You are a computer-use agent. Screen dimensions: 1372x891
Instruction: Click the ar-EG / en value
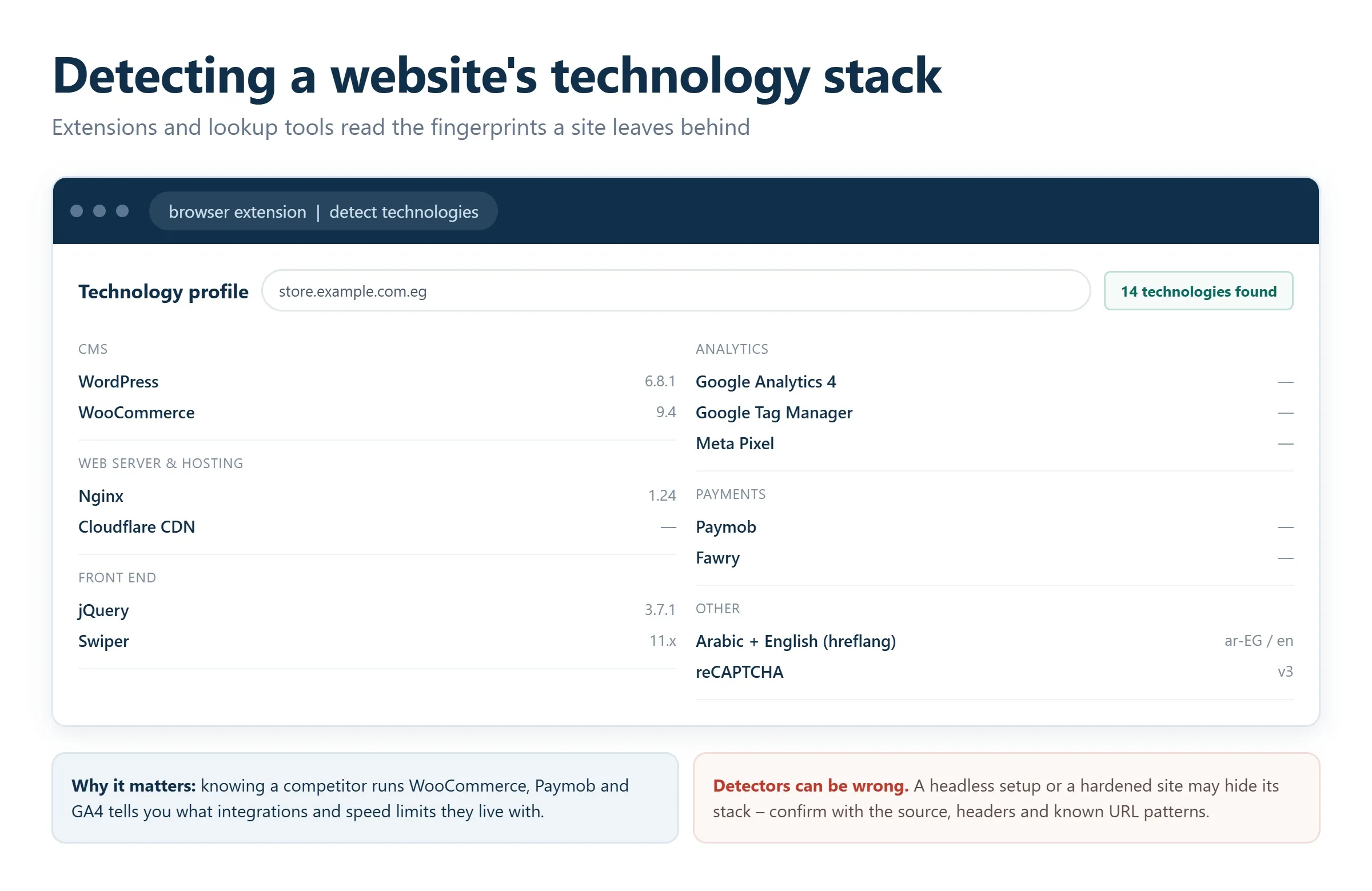coord(1258,640)
